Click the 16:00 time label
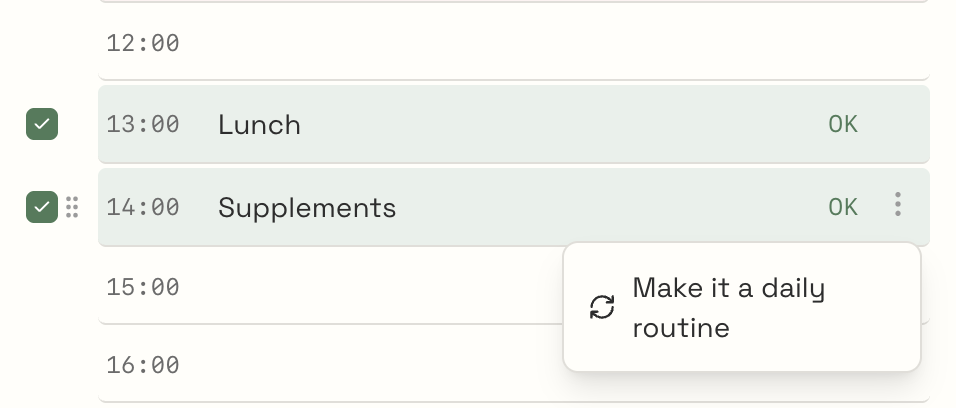 coord(143,366)
